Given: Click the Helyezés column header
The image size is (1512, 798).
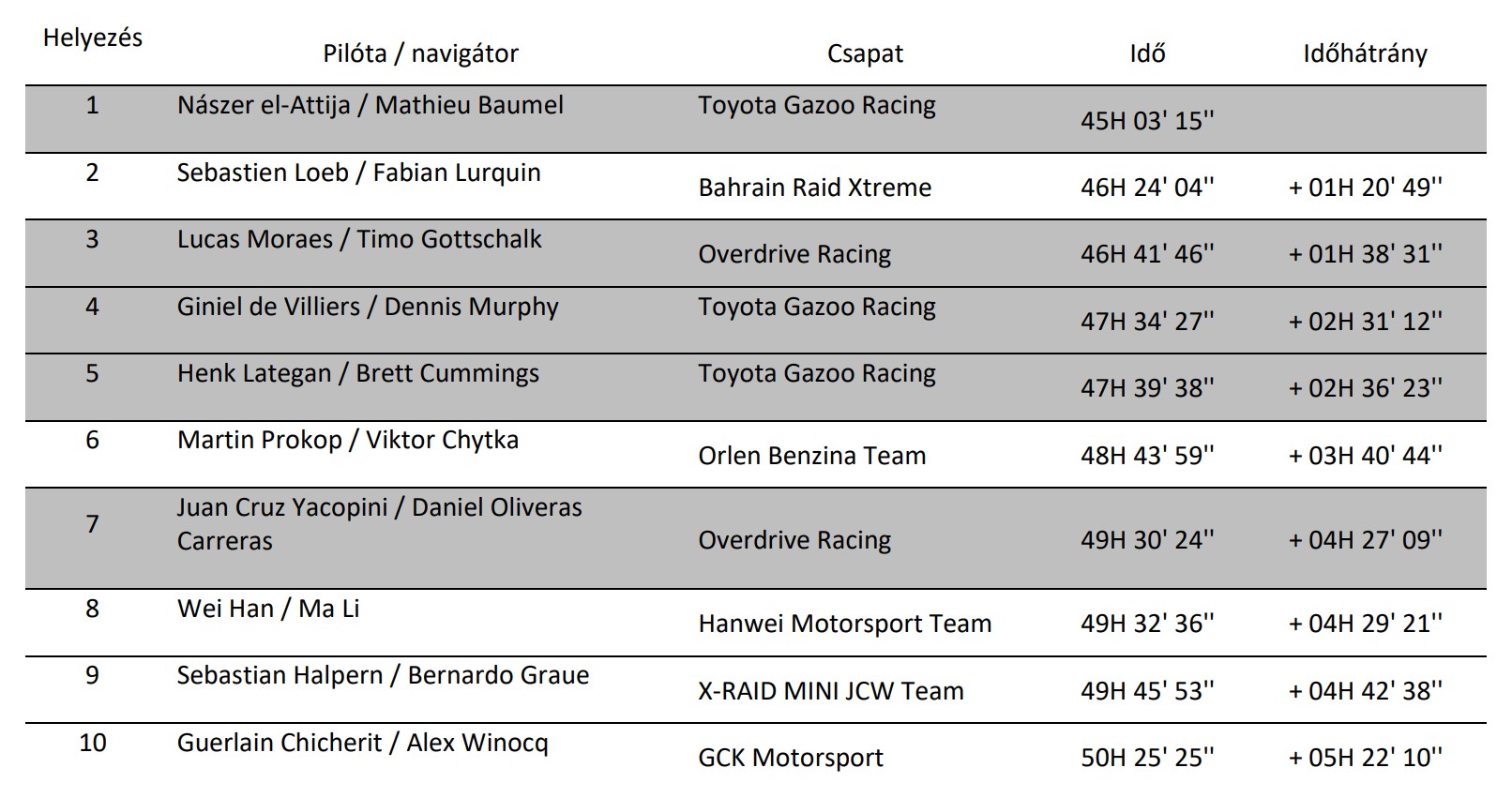Looking at the screenshot, I should [x=93, y=38].
